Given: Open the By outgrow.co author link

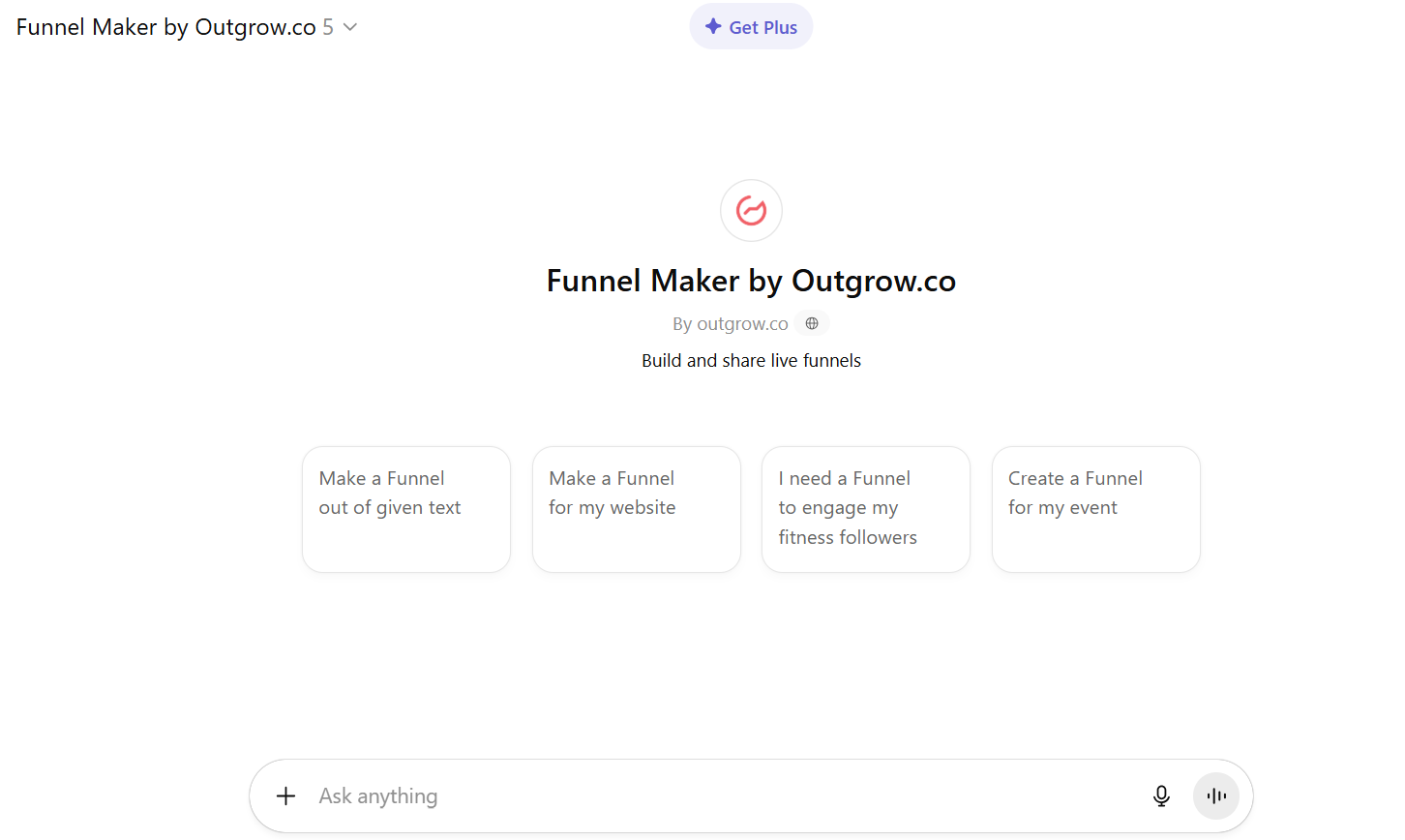Looking at the screenshot, I should 731,324.
